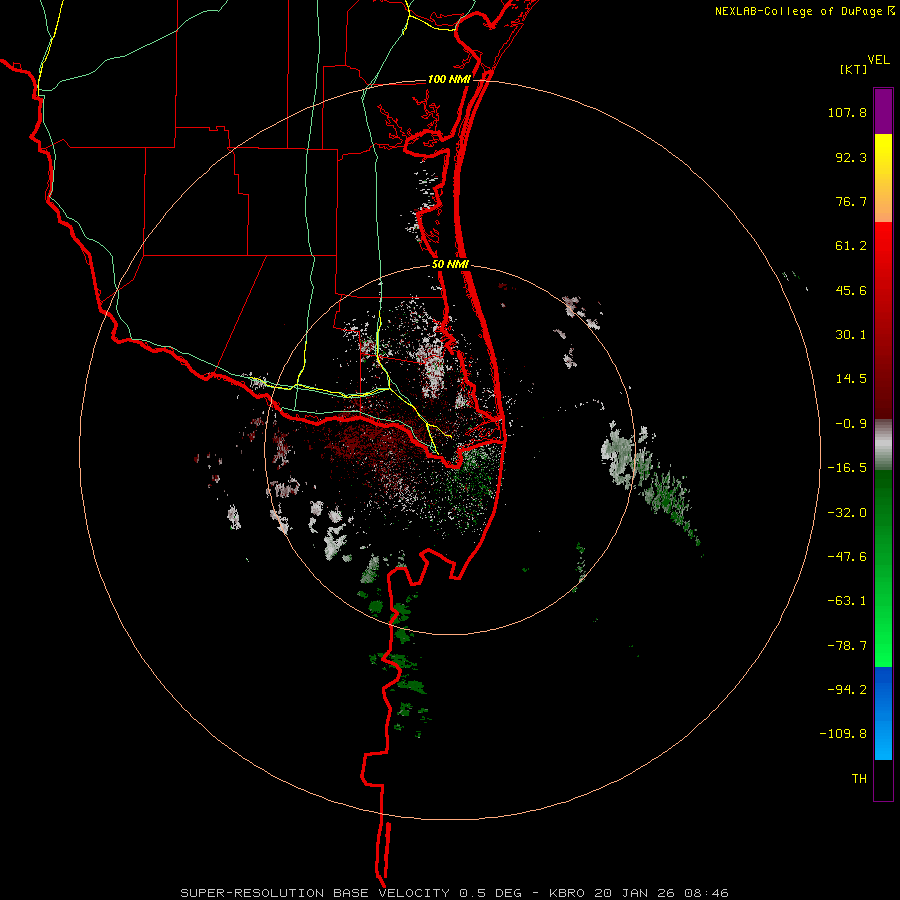900x900 pixels.
Task: Click the purple segment of the color bar
Action: [883, 111]
